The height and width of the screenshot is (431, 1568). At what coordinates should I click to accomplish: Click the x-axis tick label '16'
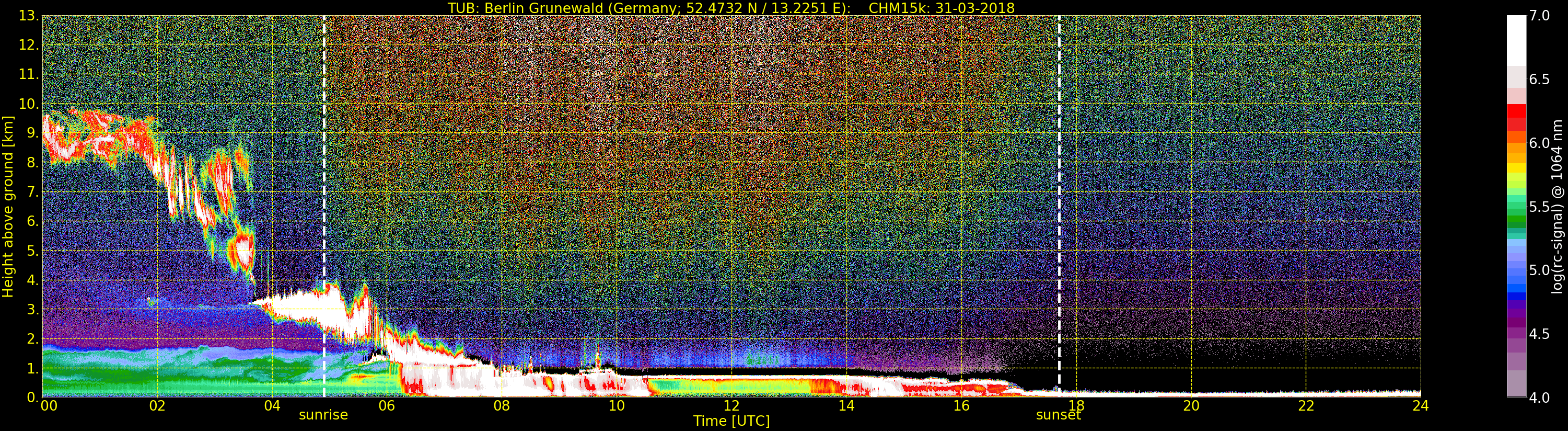click(x=961, y=405)
